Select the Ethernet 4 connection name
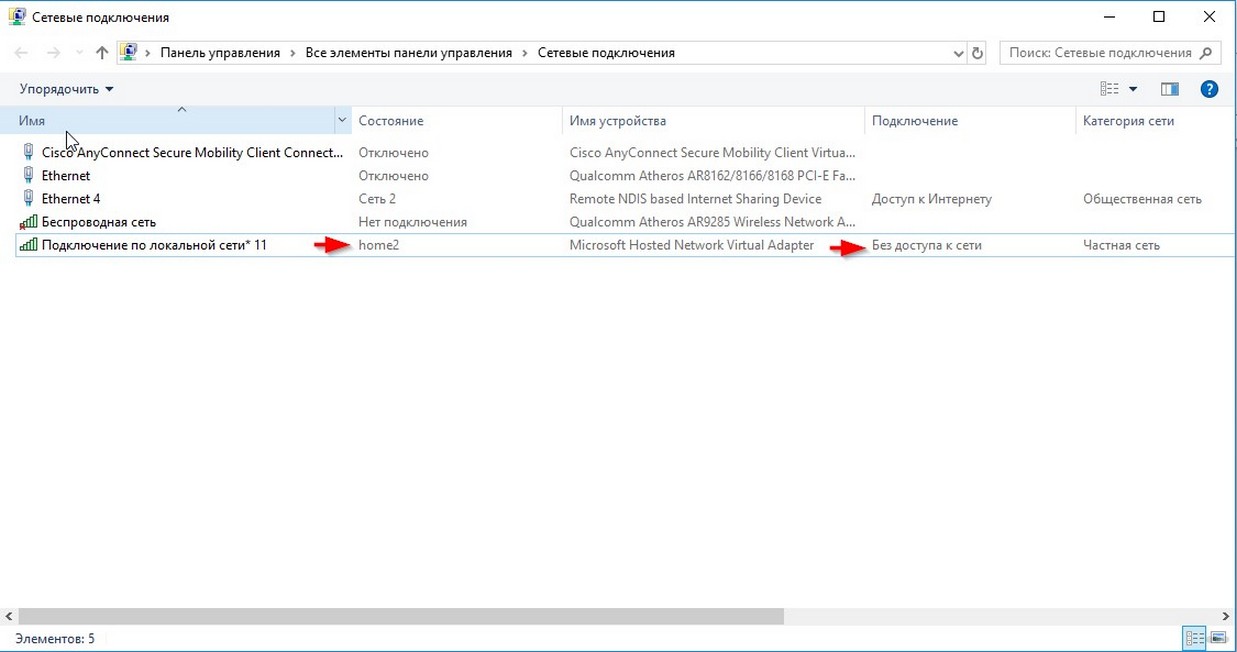Image resolution: width=1237 pixels, height=652 pixels. pos(71,199)
